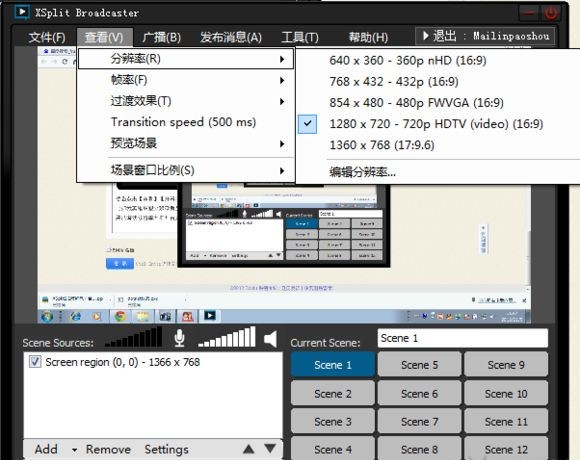Open the 发布消息(A) menu
580x460 pixels.
click(231, 37)
